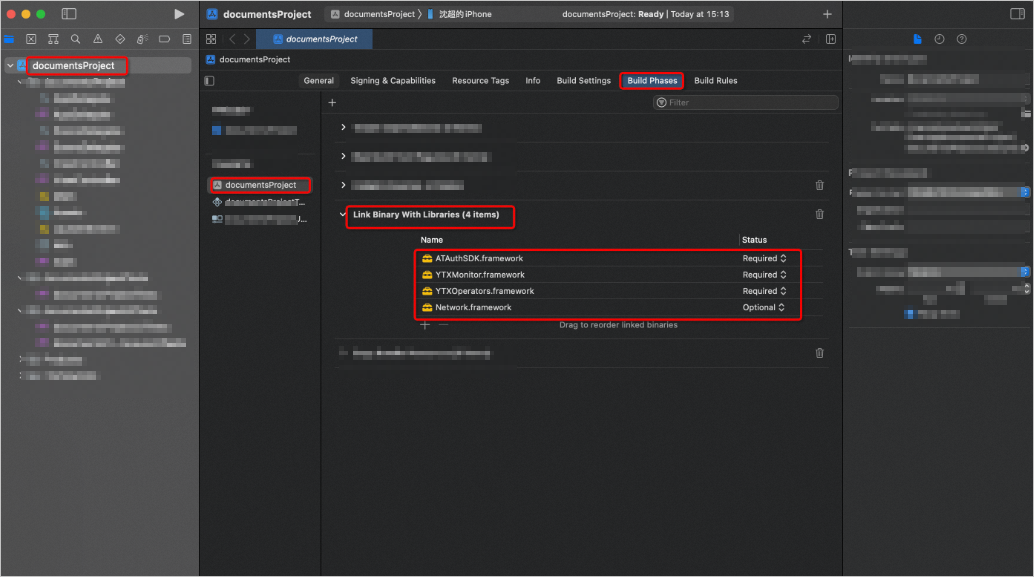Click the Status column header
Viewport: 1034px width, 577px height.
pos(754,240)
